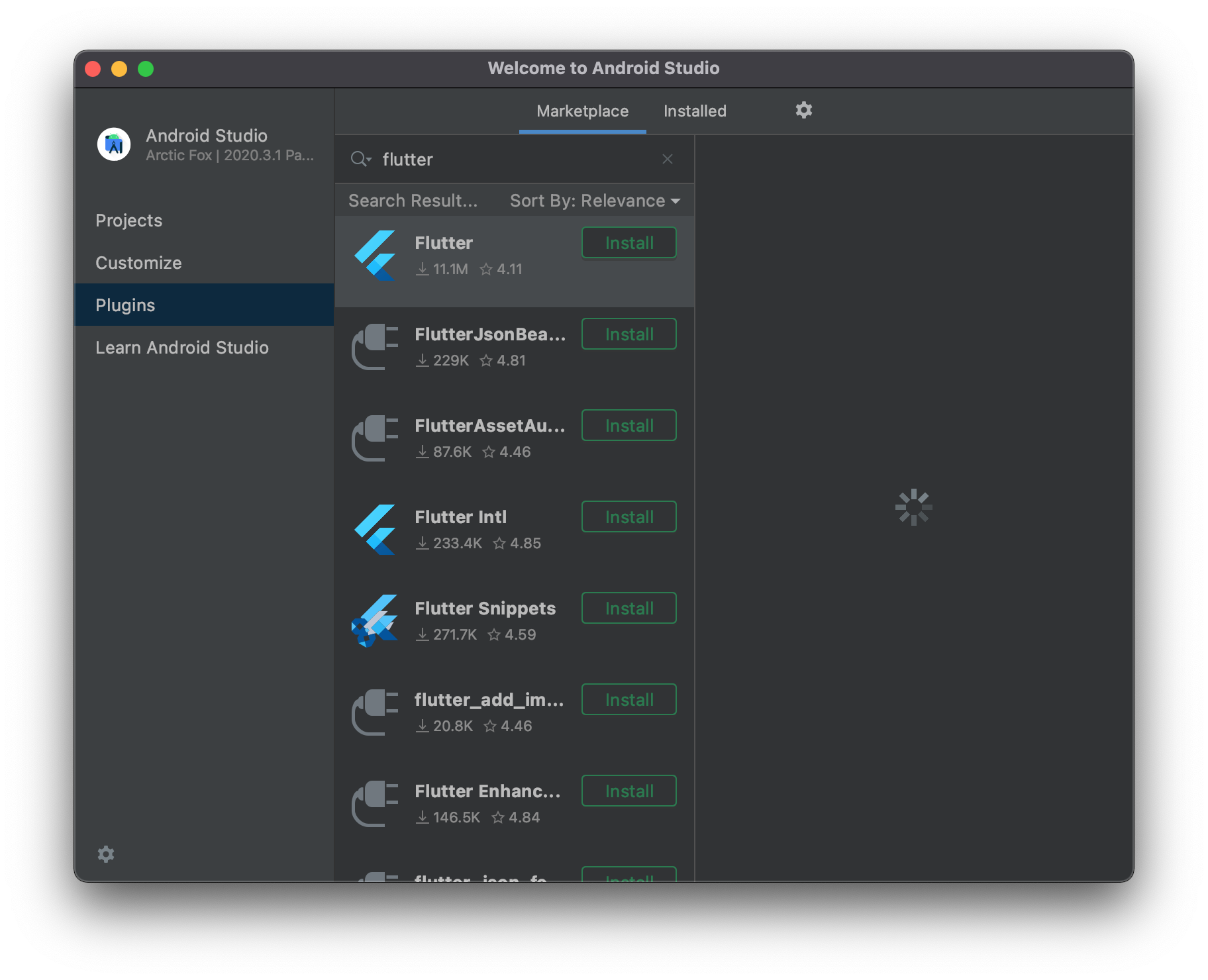Viewport: 1208px width, 980px height.
Task: Select the Flutter Intl plugin name
Action: click(x=461, y=517)
